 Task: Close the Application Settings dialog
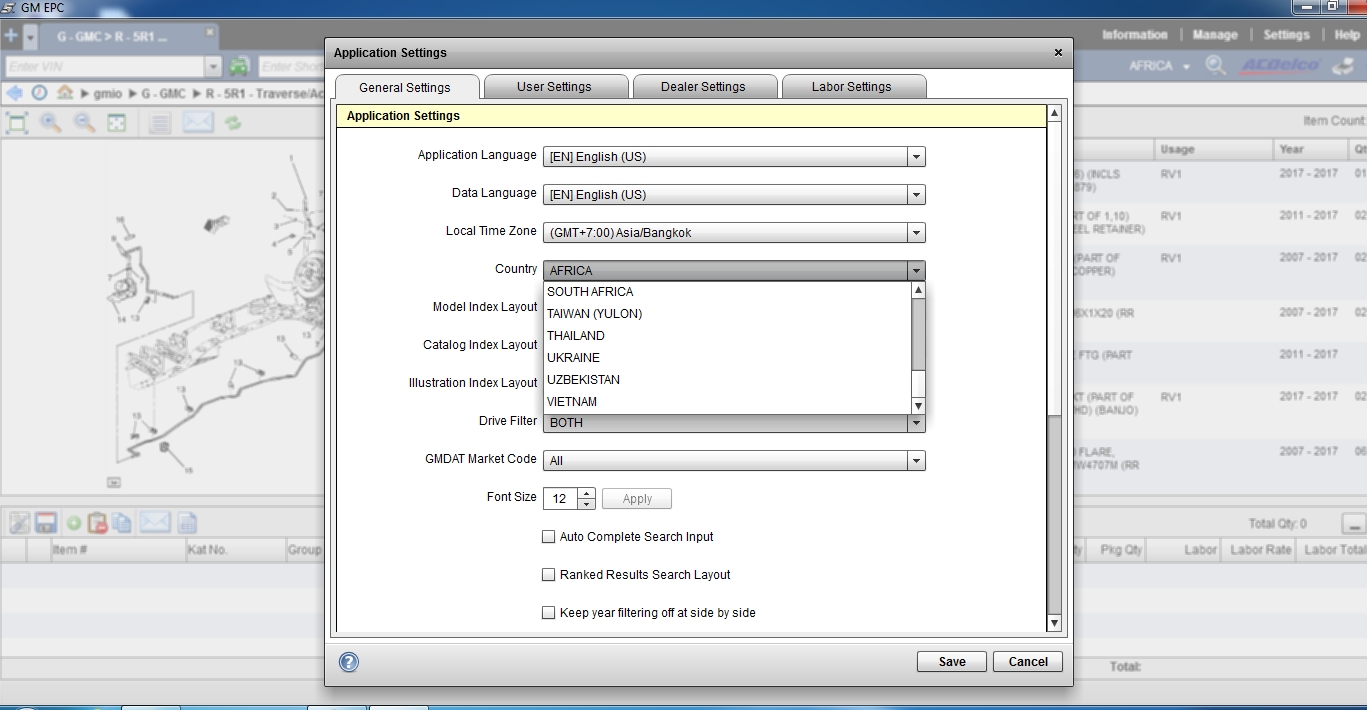coord(1059,53)
